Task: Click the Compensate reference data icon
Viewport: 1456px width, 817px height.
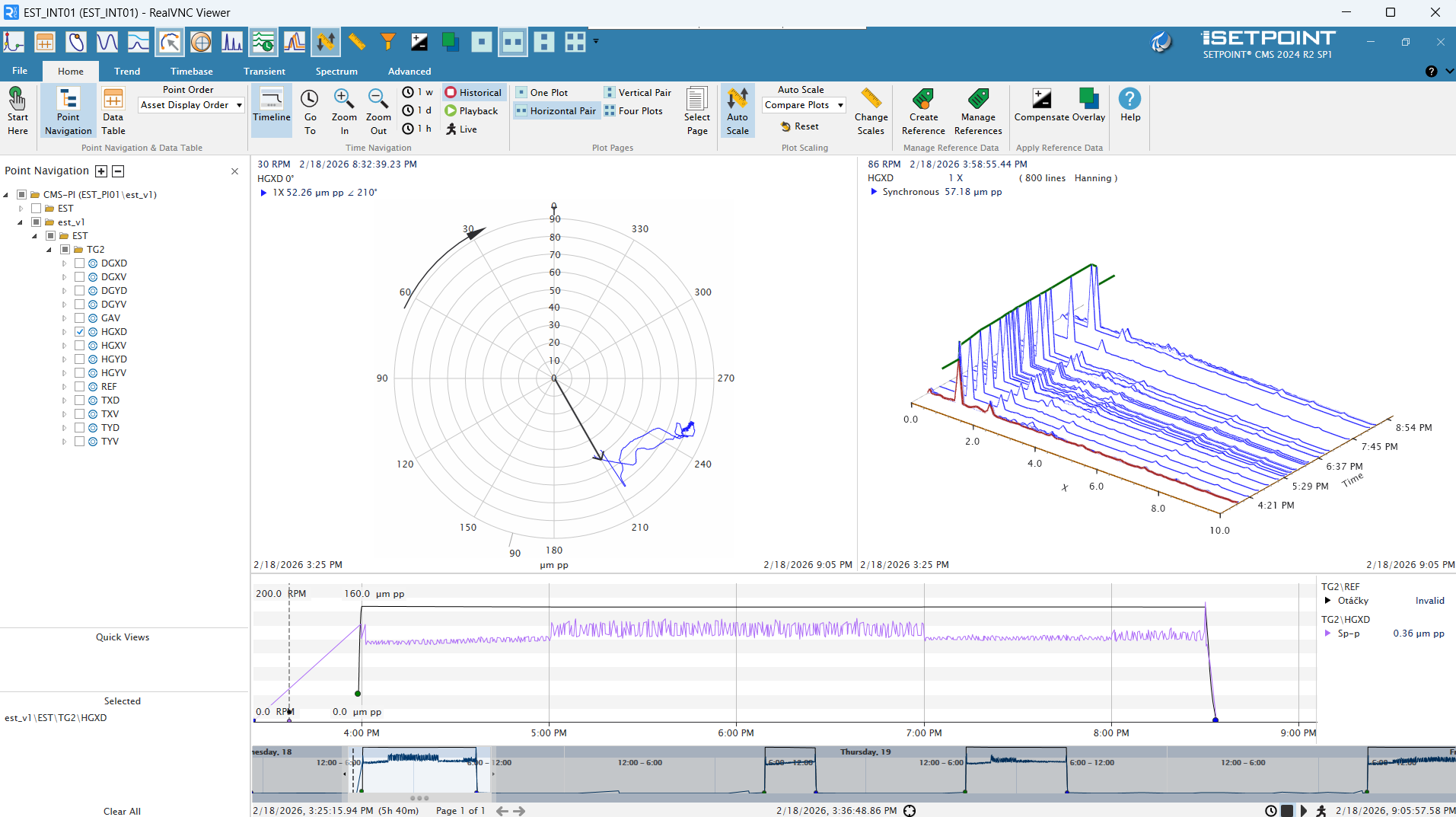Action: click(1041, 100)
